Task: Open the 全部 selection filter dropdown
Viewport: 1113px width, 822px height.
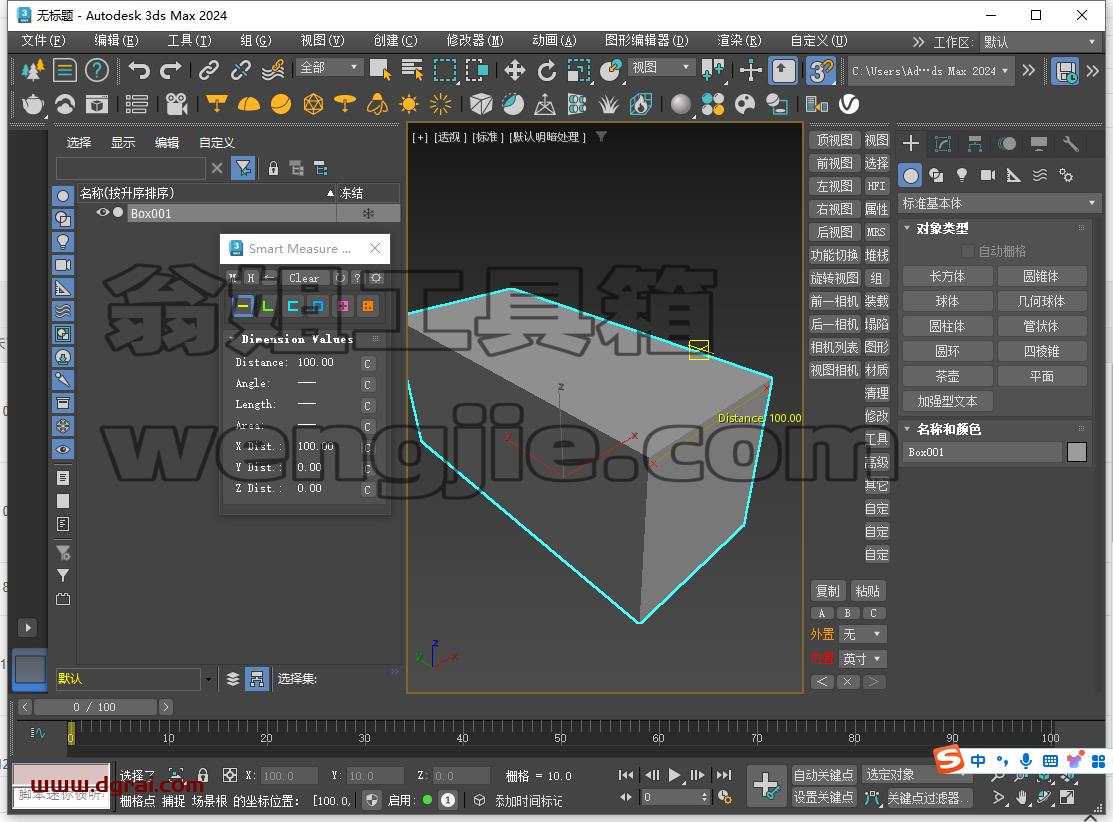Action: pos(329,67)
